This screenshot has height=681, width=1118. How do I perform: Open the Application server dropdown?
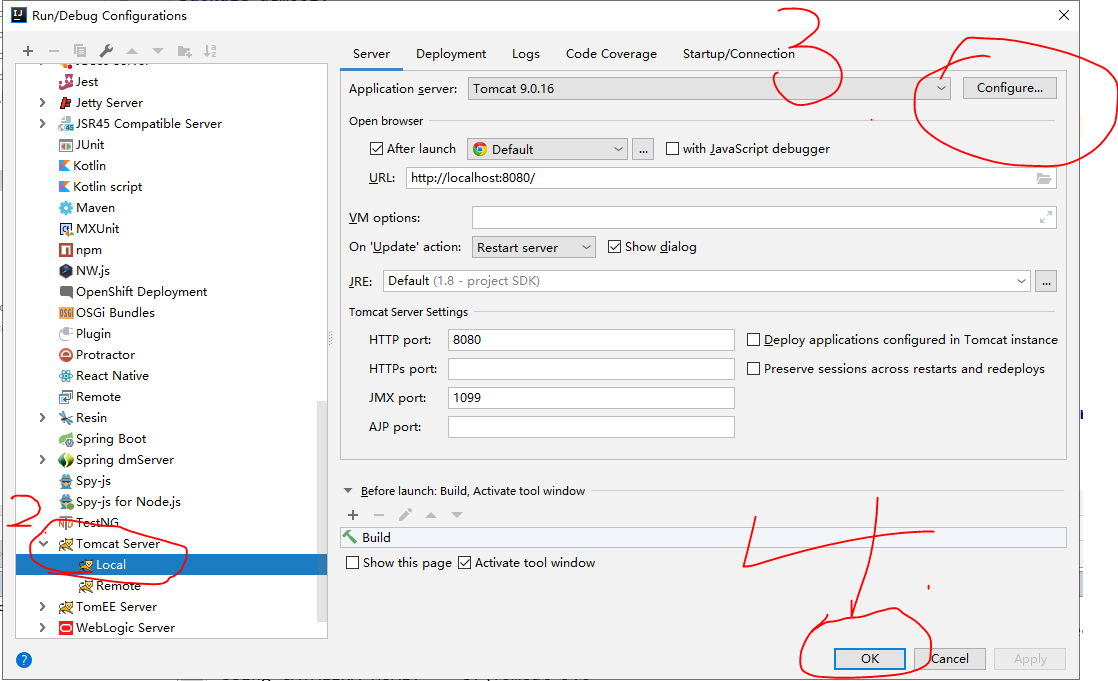click(709, 88)
